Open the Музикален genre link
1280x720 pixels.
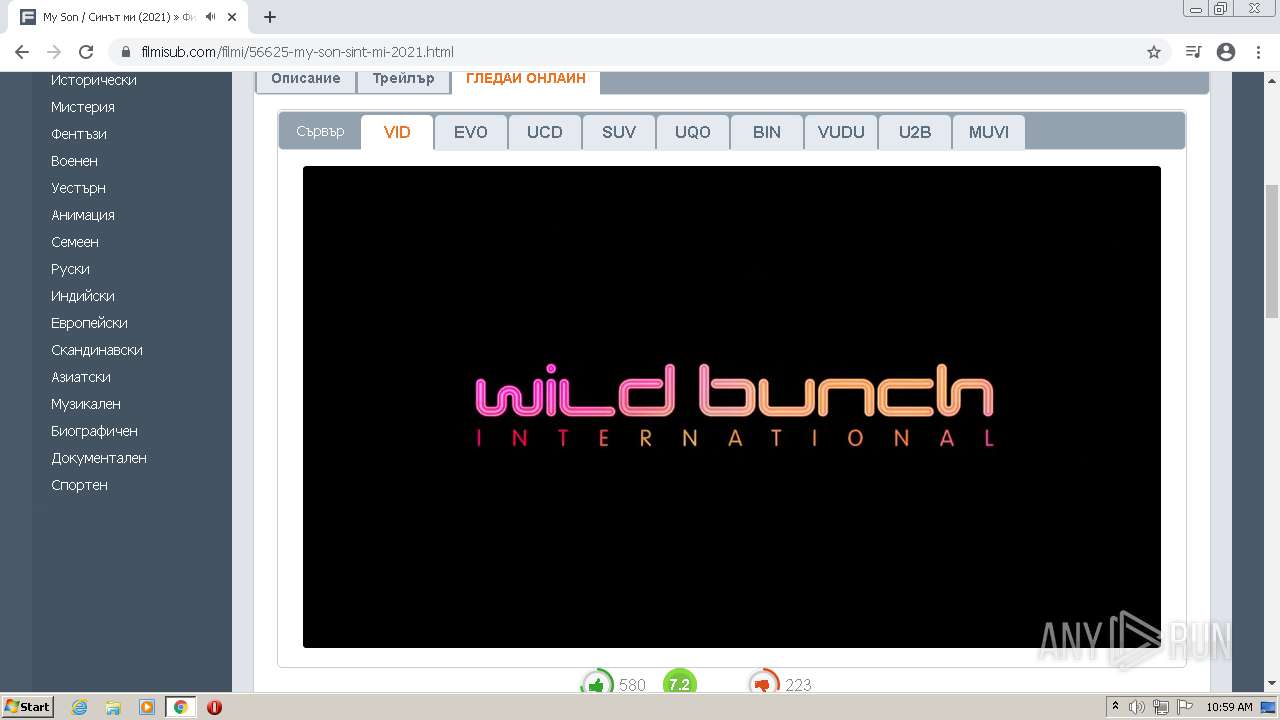tap(86, 404)
